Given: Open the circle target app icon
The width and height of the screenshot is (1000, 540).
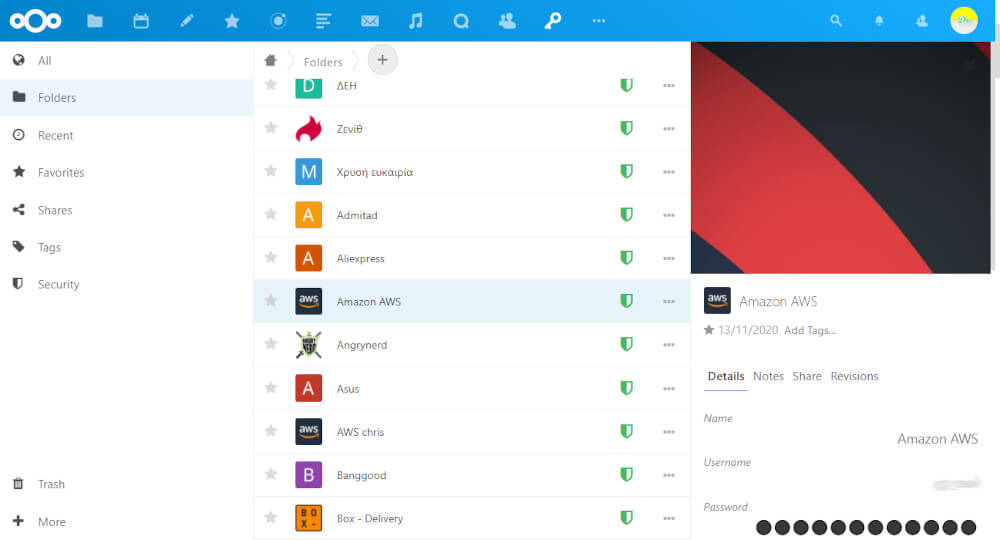Looking at the screenshot, I should tap(278, 21).
